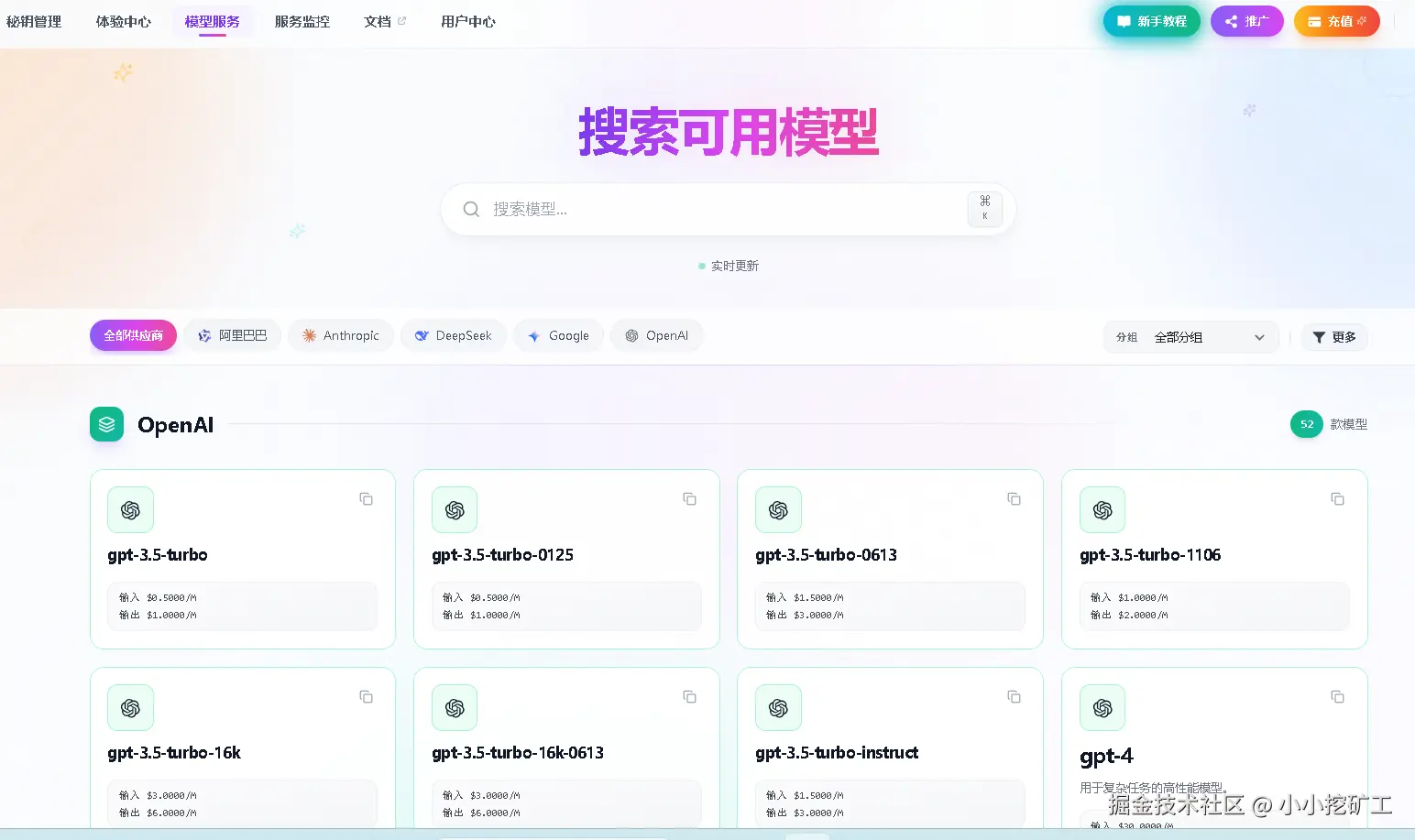Click the 推广 button
The image size is (1415, 840).
coord(1247,21)
